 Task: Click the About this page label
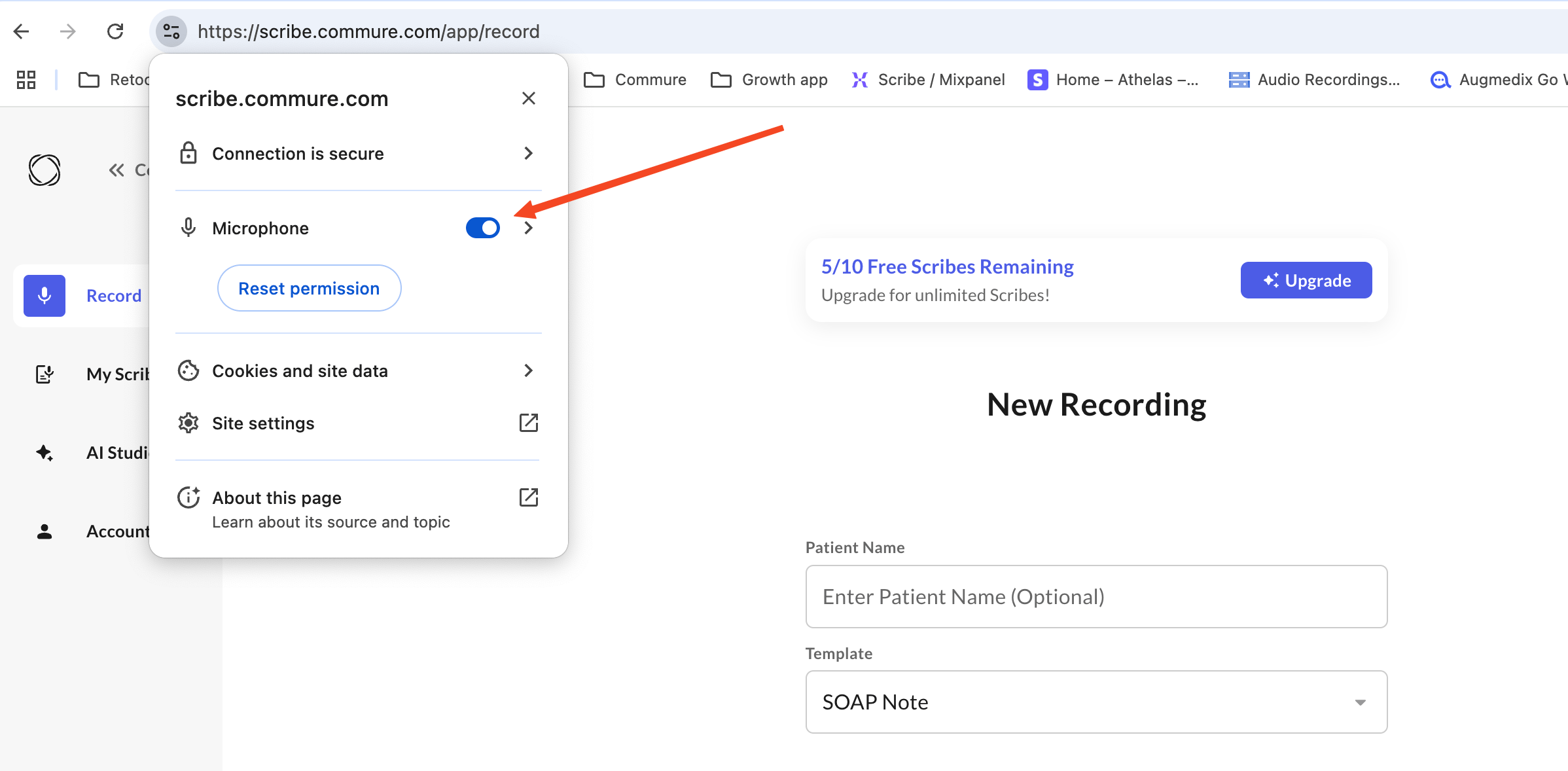[x=277, y=497]
